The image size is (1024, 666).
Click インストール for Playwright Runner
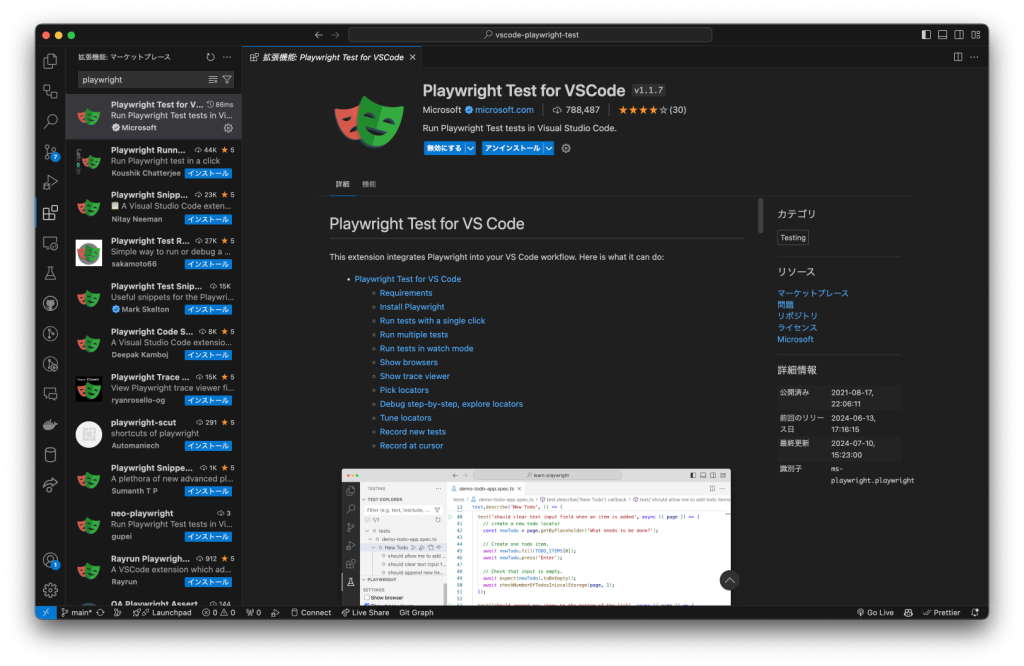pyautogui.click(x=208, y=172)
